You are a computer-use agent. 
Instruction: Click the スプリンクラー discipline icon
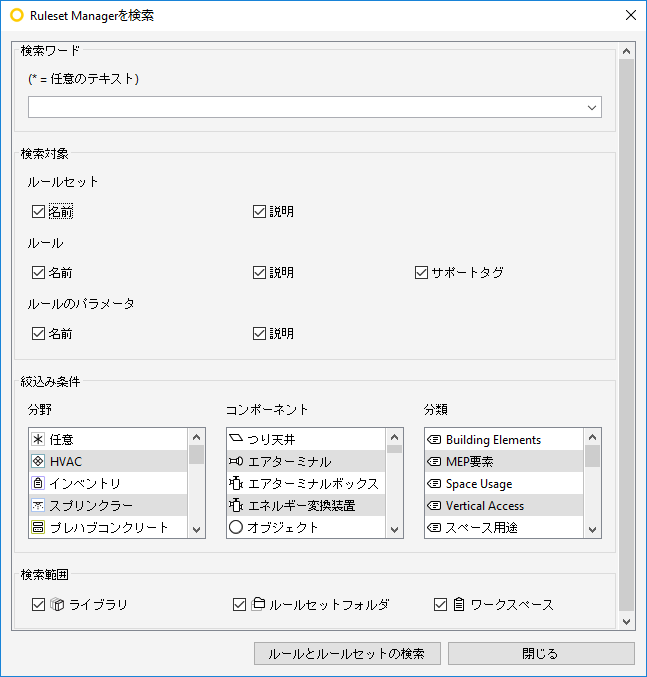[38, 505]
